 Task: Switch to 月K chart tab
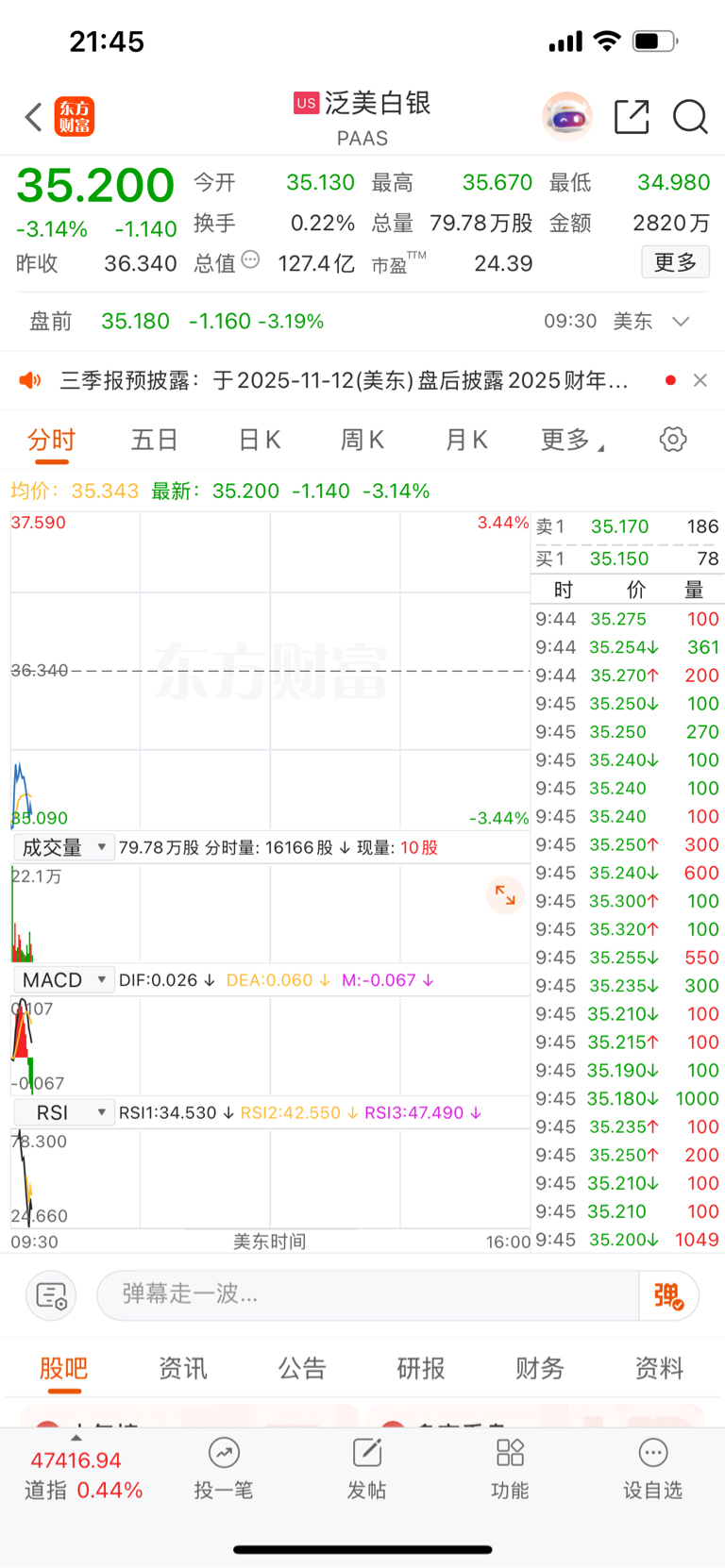[x=466, y=440]
